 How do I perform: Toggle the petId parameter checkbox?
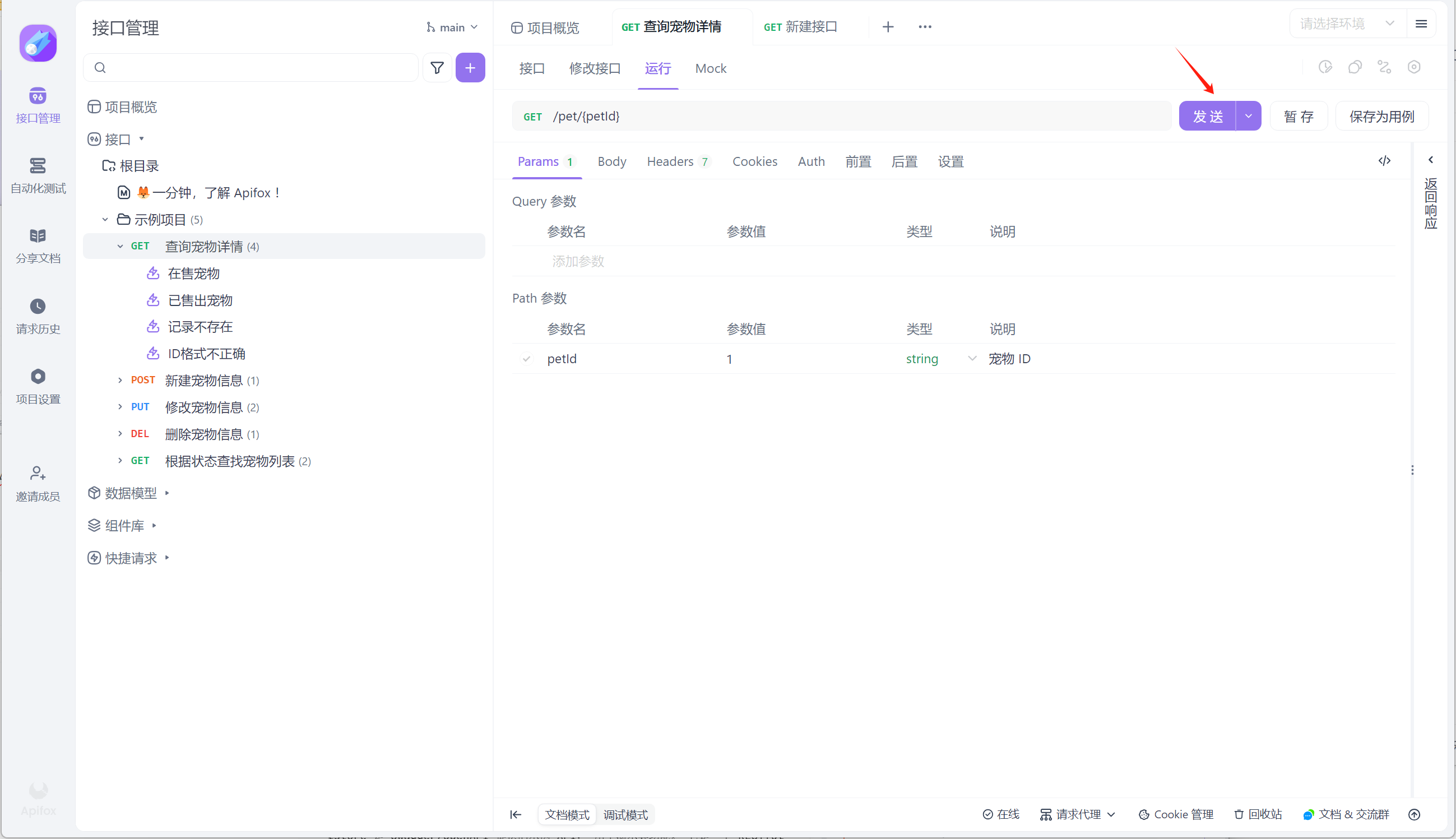(x=526, y=359)
